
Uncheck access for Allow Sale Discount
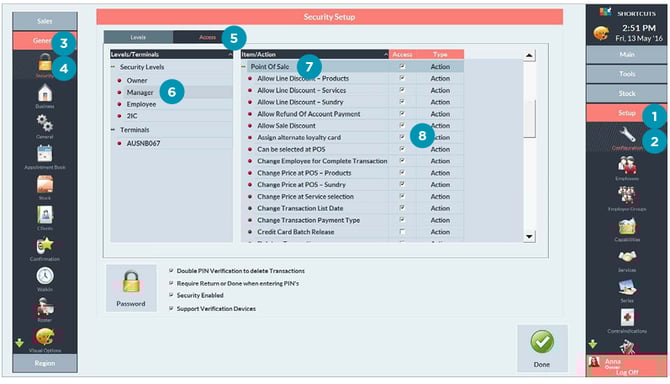click(402, 125)
